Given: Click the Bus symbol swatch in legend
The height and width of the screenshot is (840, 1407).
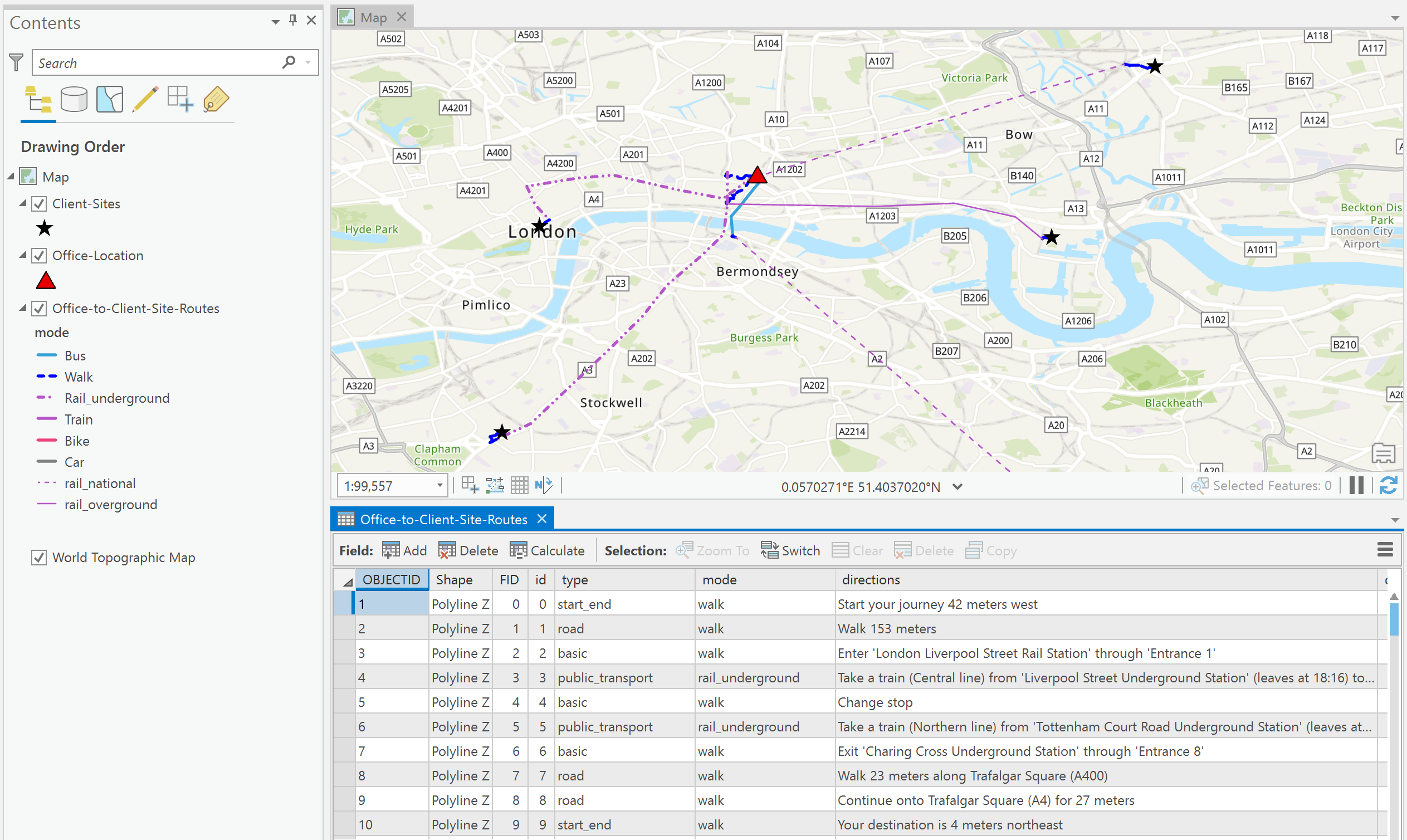Looking at the screenshot, I should (46, 355).
